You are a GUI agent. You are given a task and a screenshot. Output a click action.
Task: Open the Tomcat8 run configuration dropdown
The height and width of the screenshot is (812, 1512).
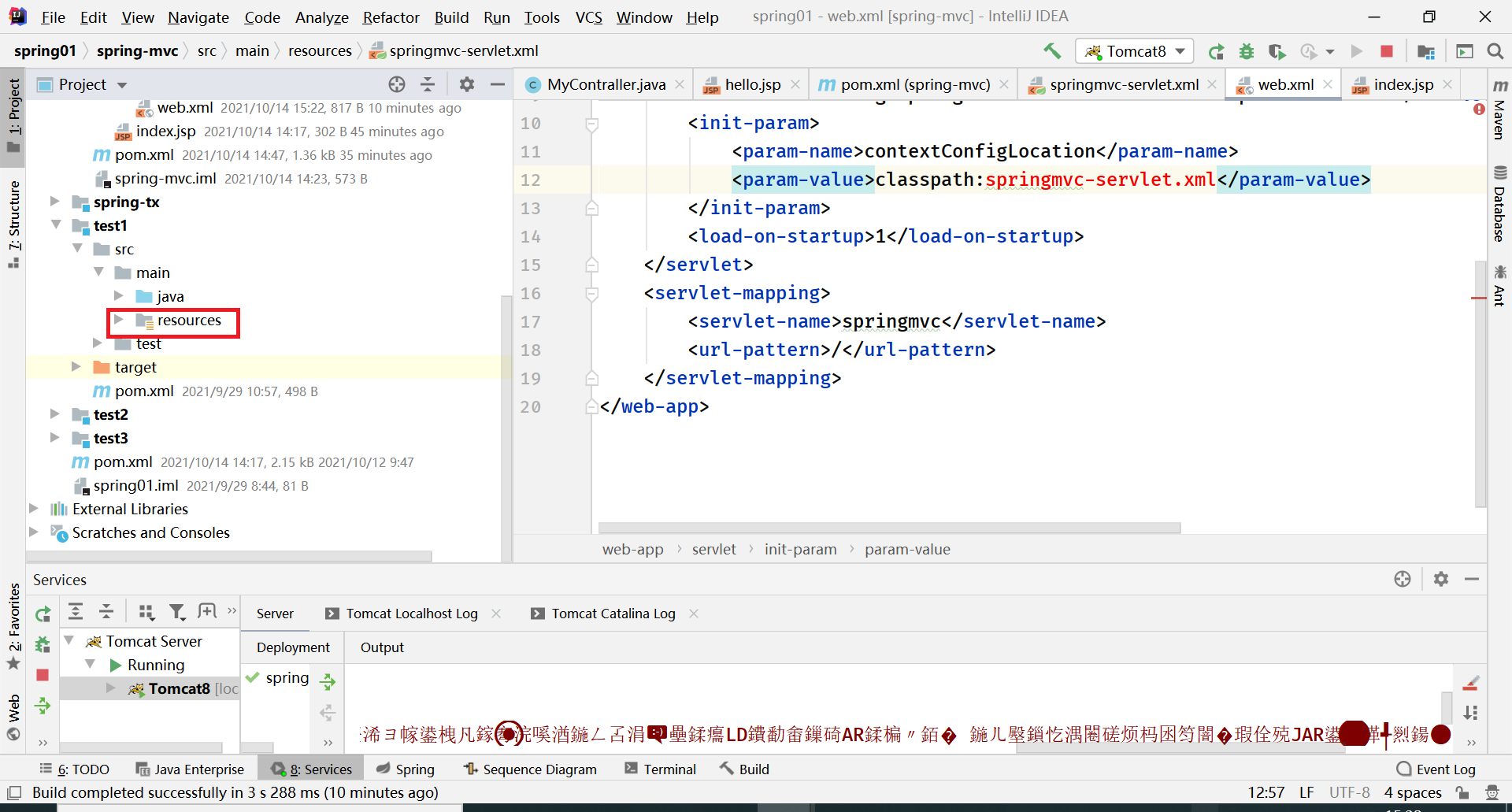[1134, 51]
